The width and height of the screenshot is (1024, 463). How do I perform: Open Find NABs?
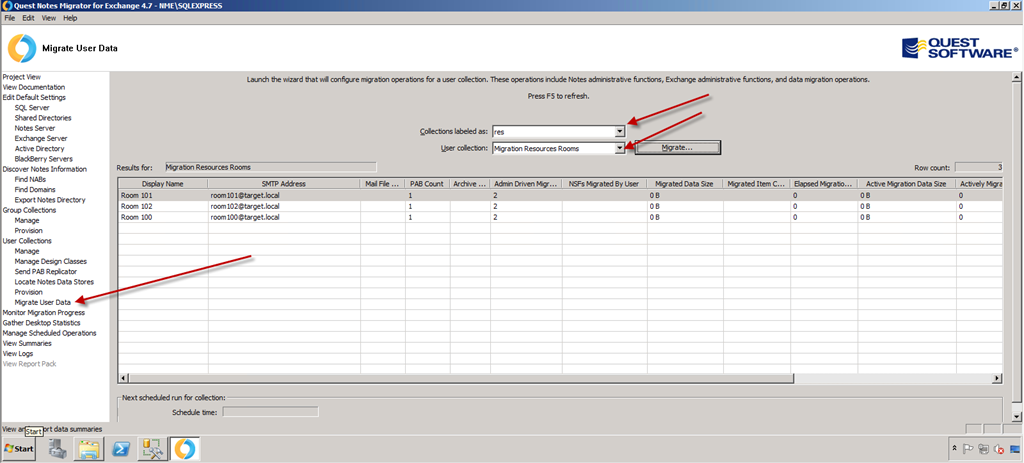(30, 180)
